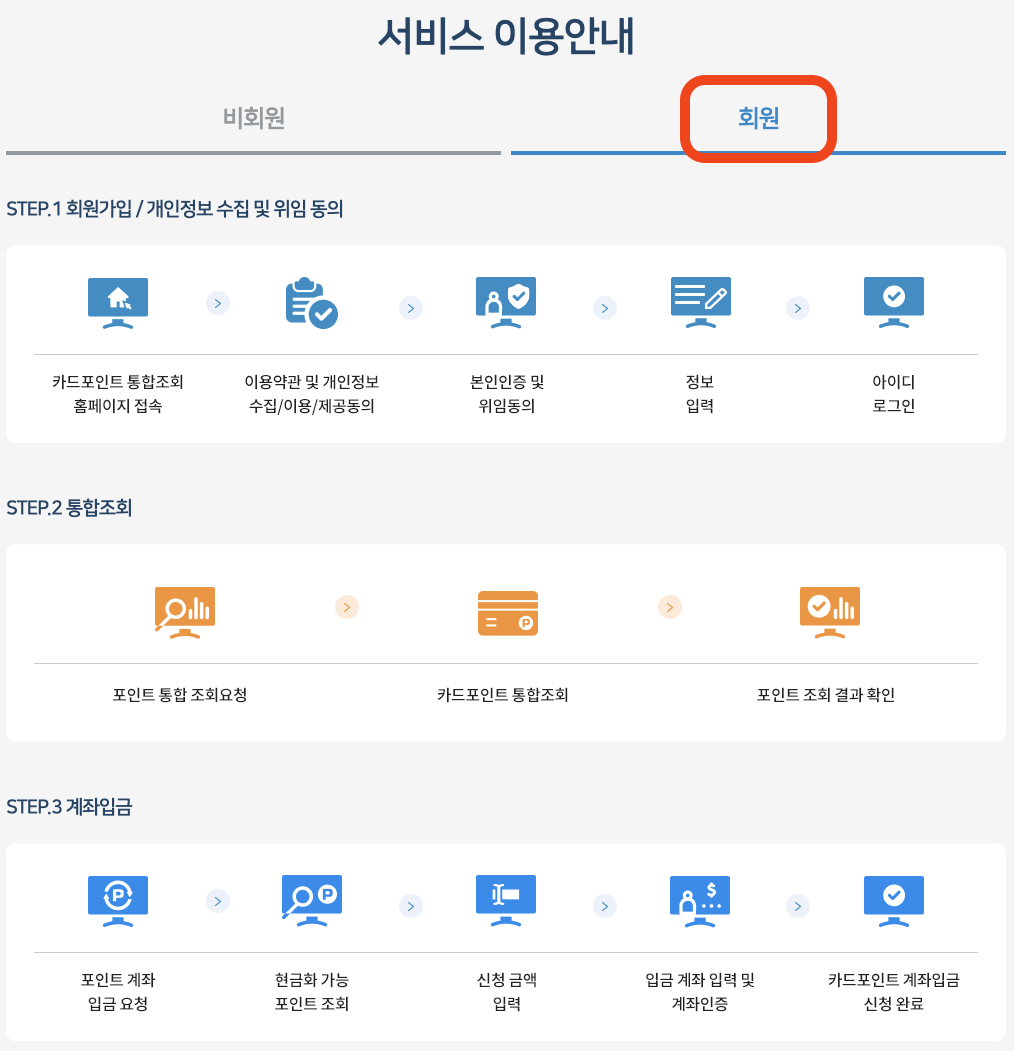Screen dimensions: 1014x1051
Task: Select the 카드포인트 통합조회 card icon
Action: coord(506,611)
